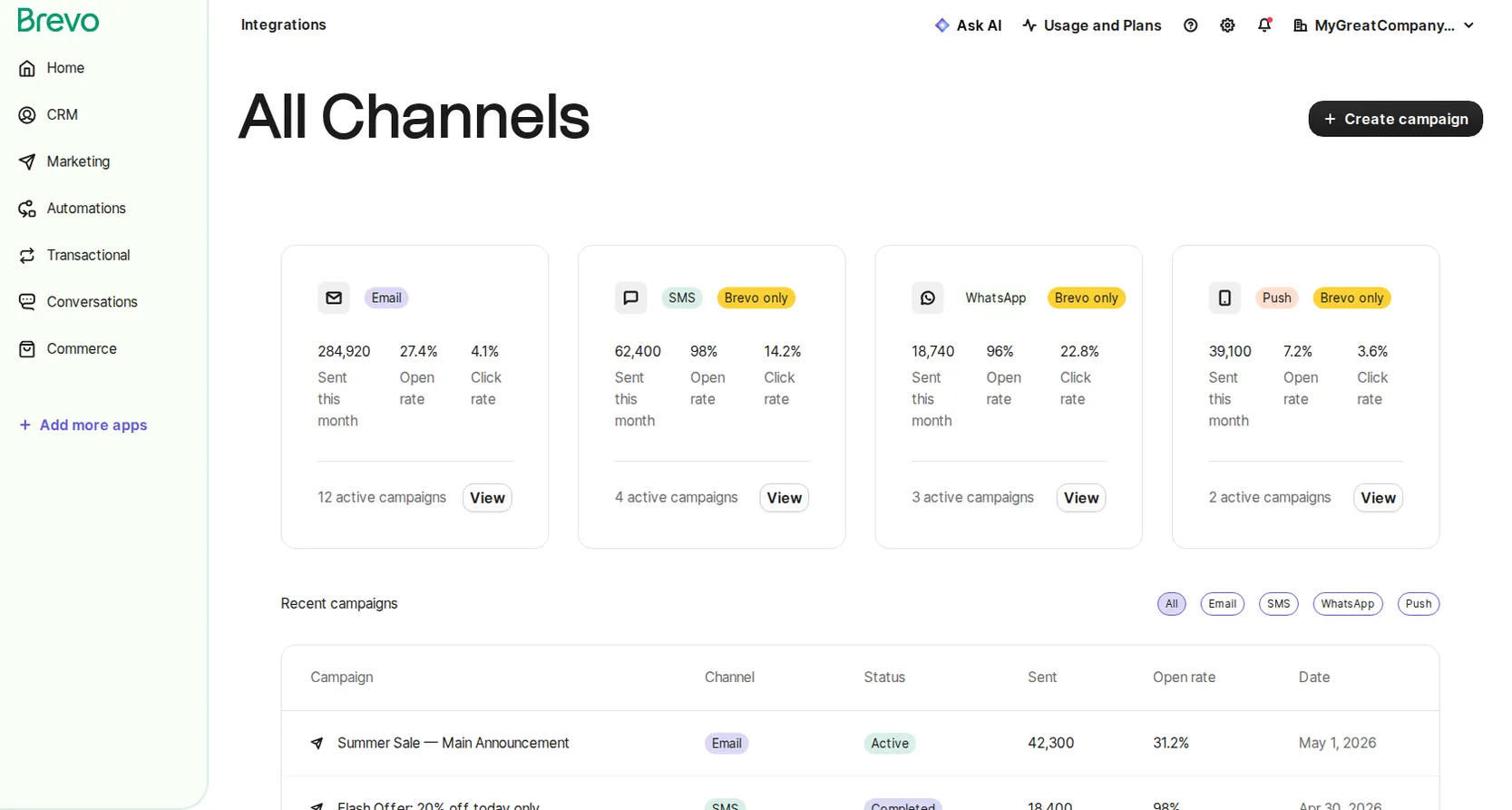This screenshot has width=1512, height=810.
Task: Open CRM via its contact icon
Action: point(27,115)
